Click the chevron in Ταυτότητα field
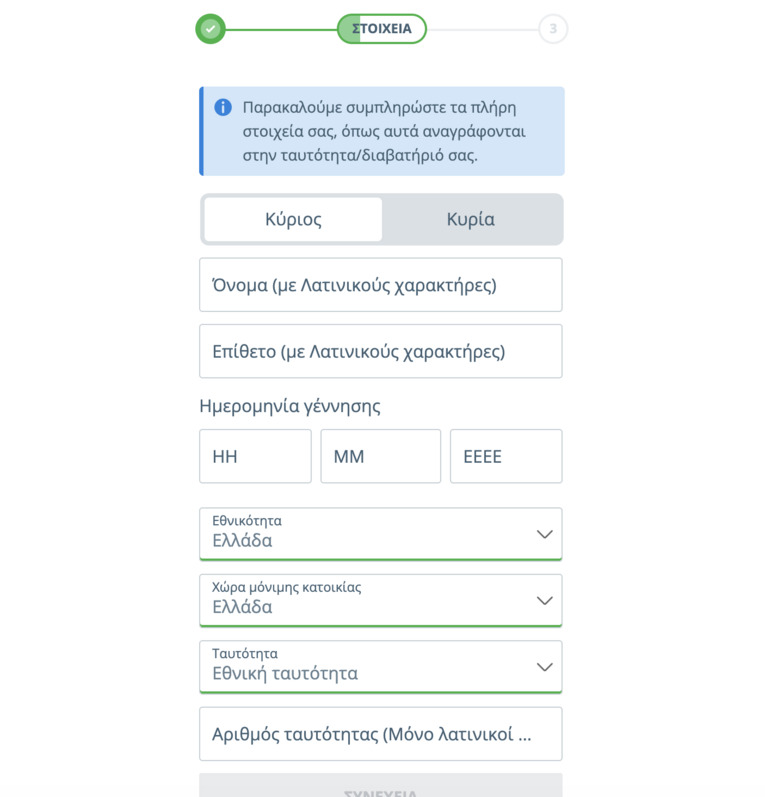This screenshot has width=765, height=797. click(x=545, y=667)
